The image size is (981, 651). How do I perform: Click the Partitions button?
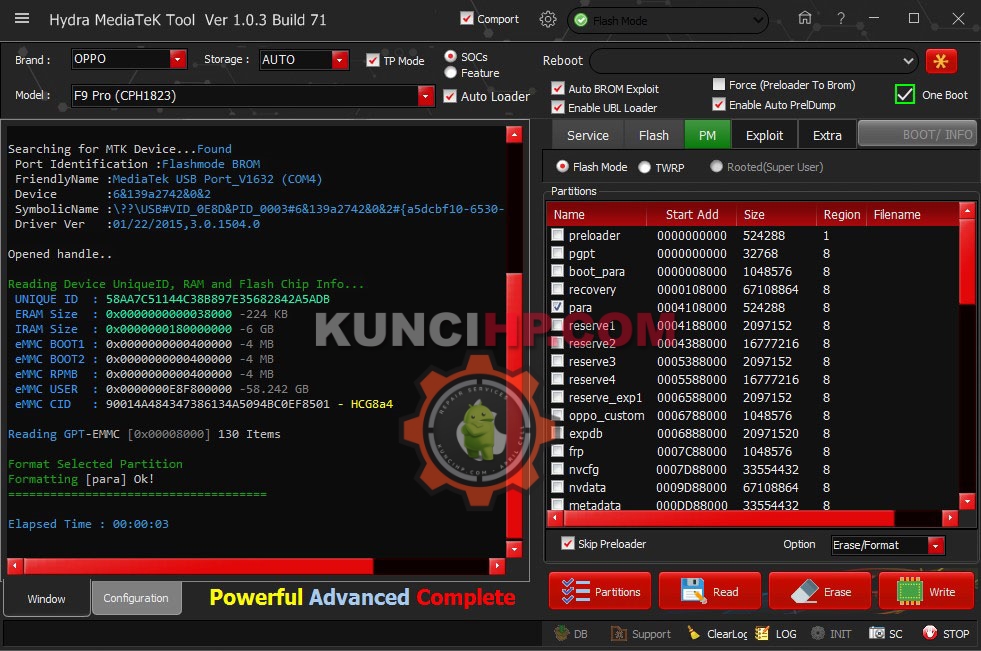point(600,591)
